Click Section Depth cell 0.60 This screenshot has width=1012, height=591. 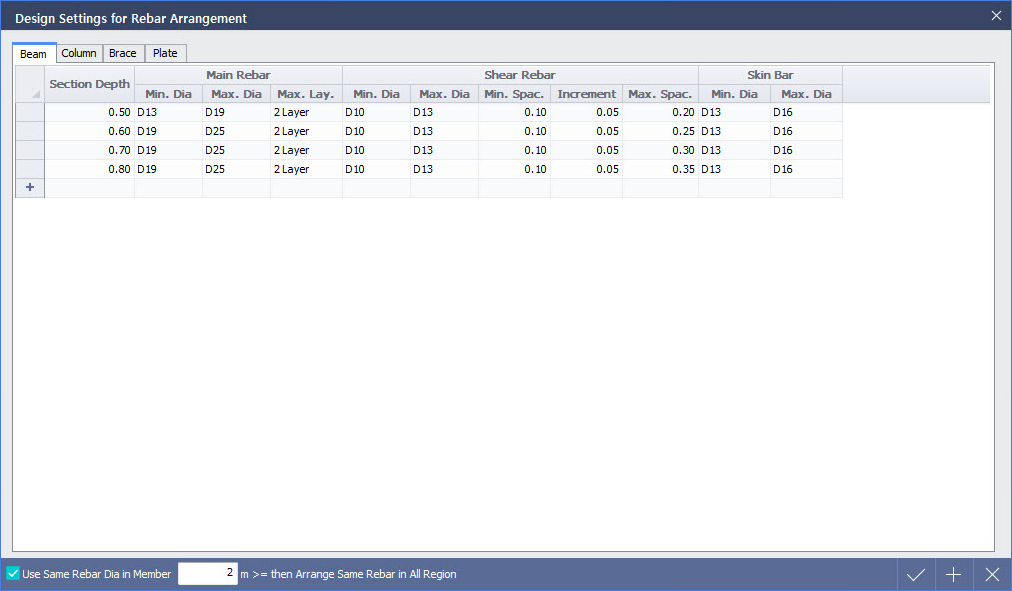[x=90, y=131]
